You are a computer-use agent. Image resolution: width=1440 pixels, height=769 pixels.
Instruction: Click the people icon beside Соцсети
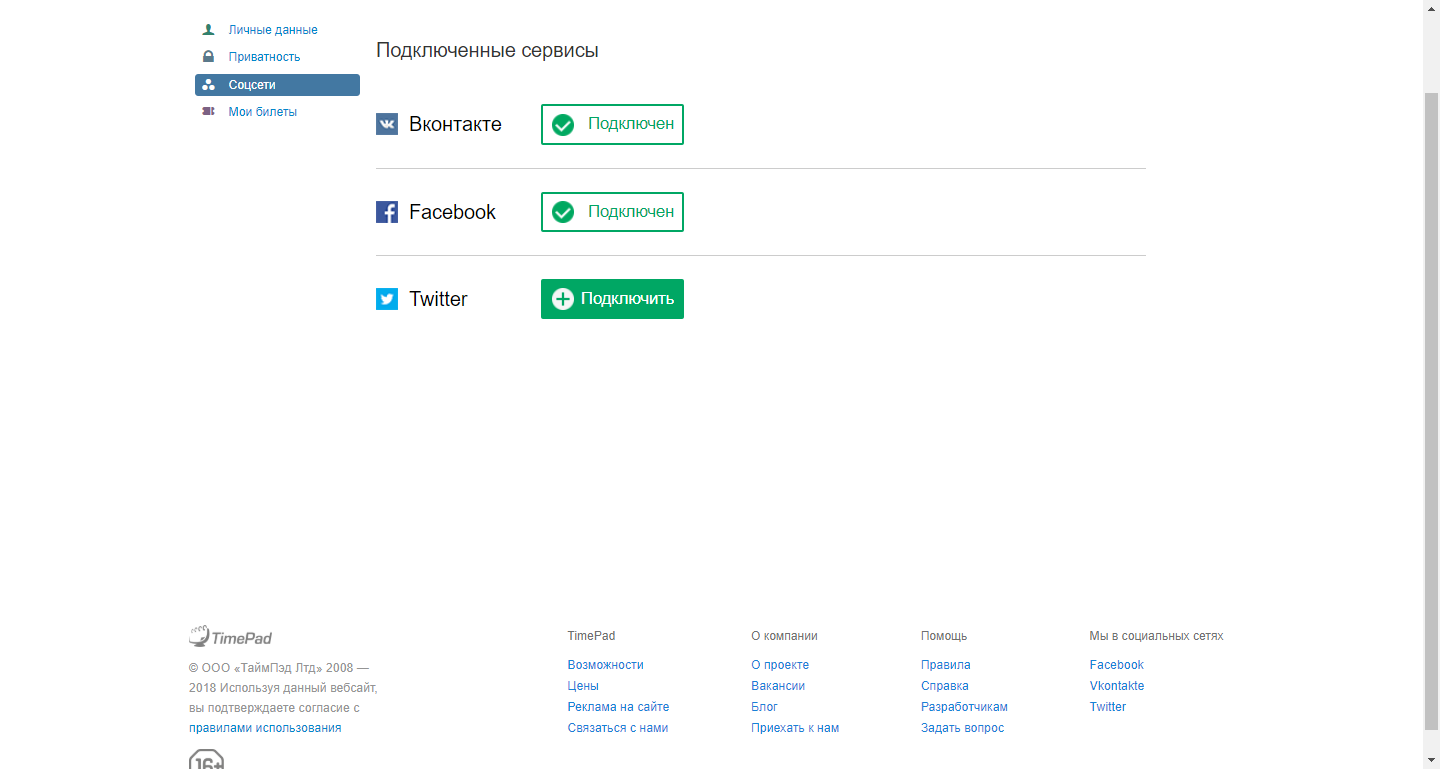coord(207,84)
